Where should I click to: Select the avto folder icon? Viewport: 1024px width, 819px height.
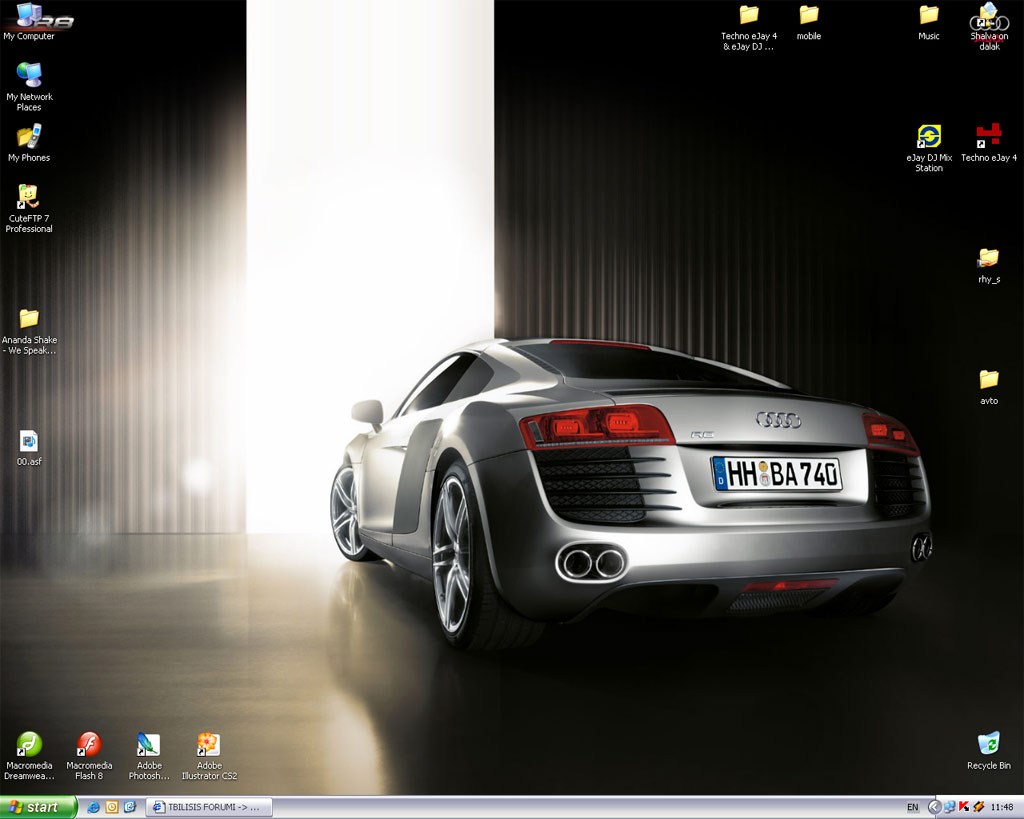(989, 387)
